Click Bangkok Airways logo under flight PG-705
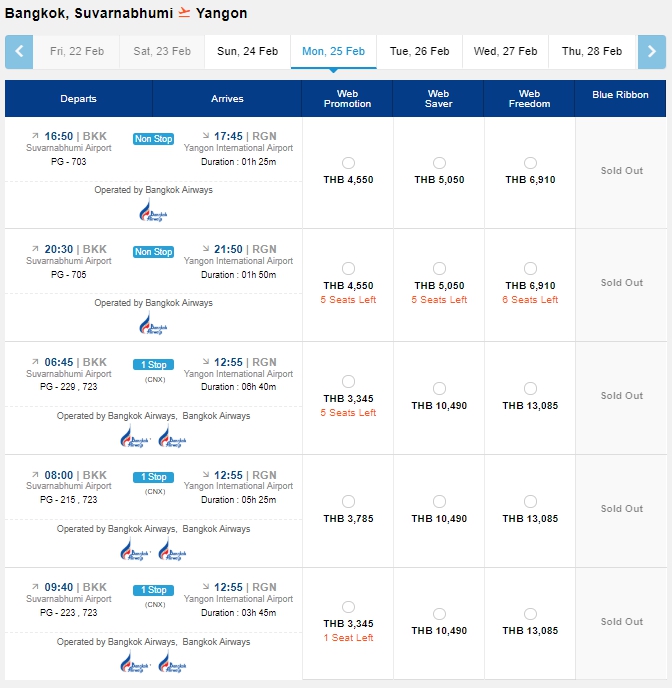The width and height of the screenshot is (672, 688). [153, 324]
